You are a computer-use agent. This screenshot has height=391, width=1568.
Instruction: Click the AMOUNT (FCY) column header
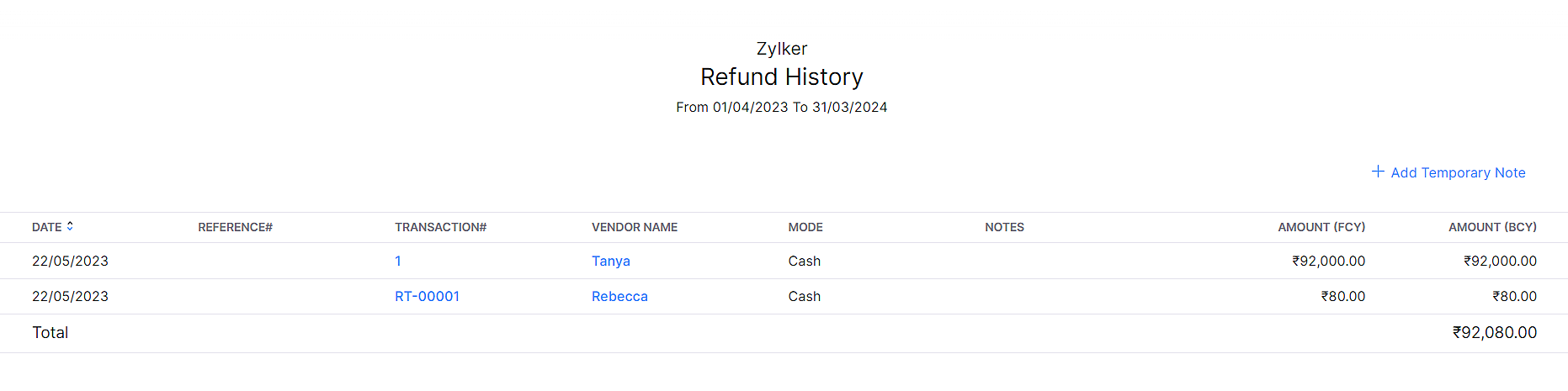point(1321,227)
